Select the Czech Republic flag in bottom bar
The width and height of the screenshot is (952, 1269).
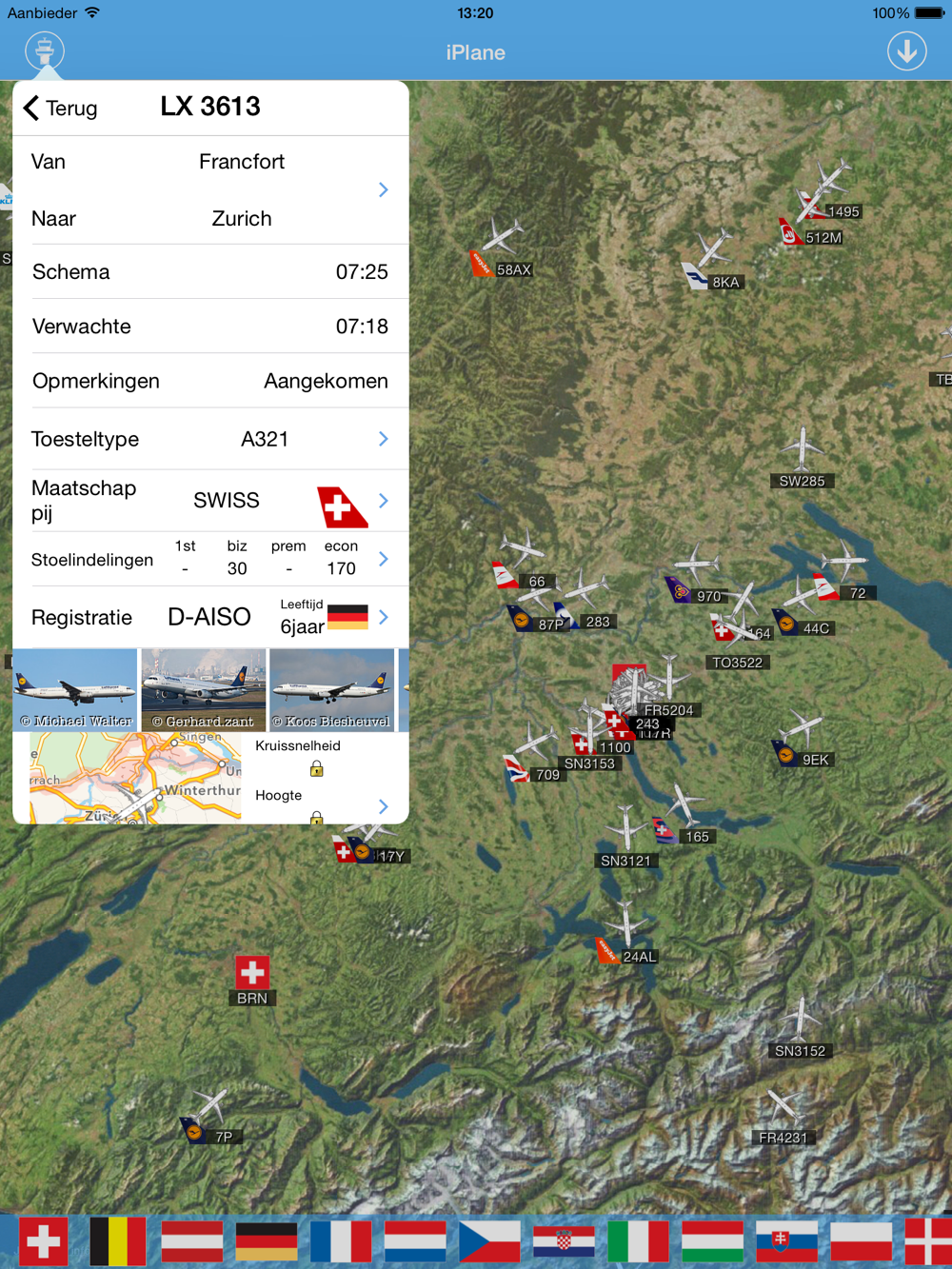(489, 1241)
